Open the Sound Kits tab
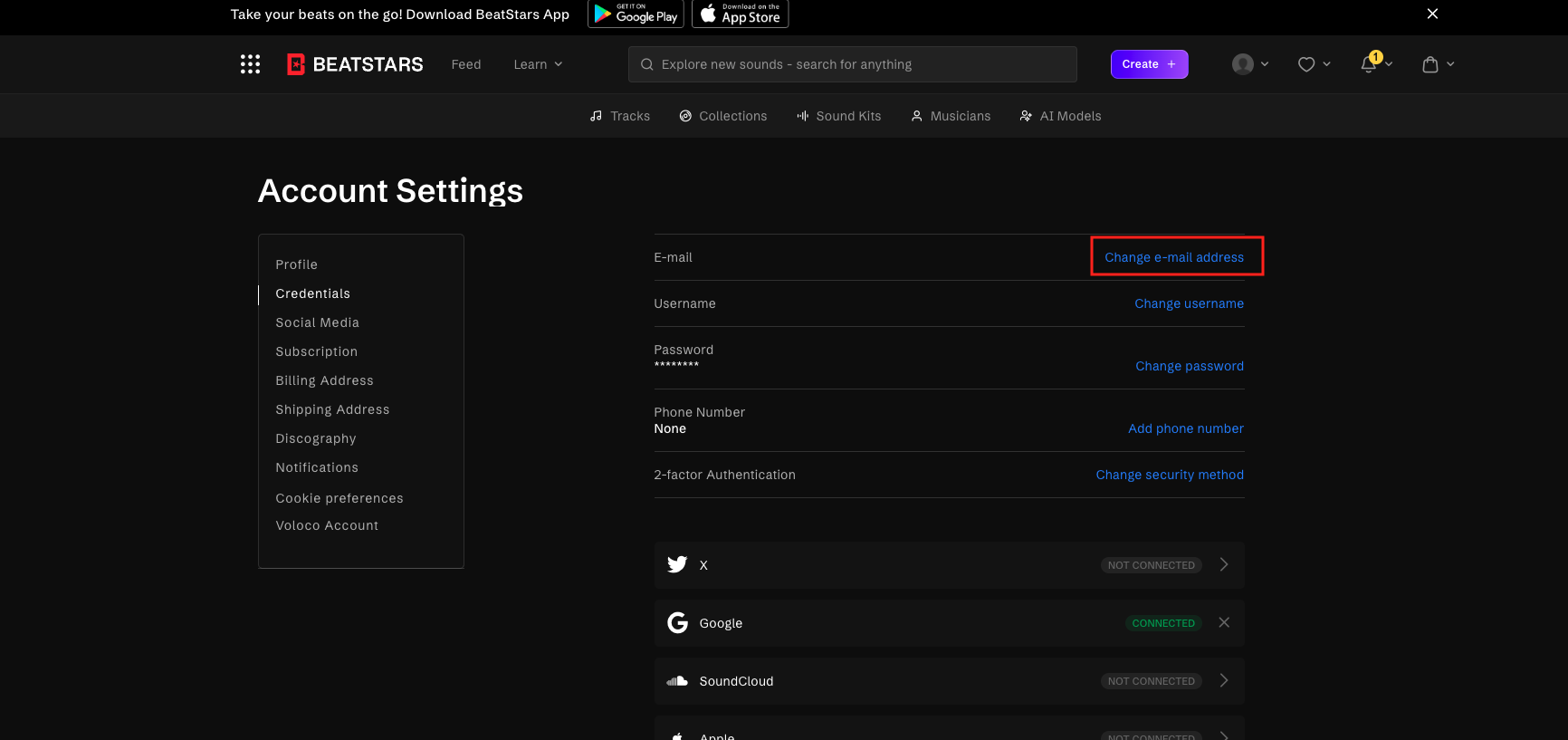Viewport: 1568px width, 740px height. pyautogui.click(x=838, y=116)
